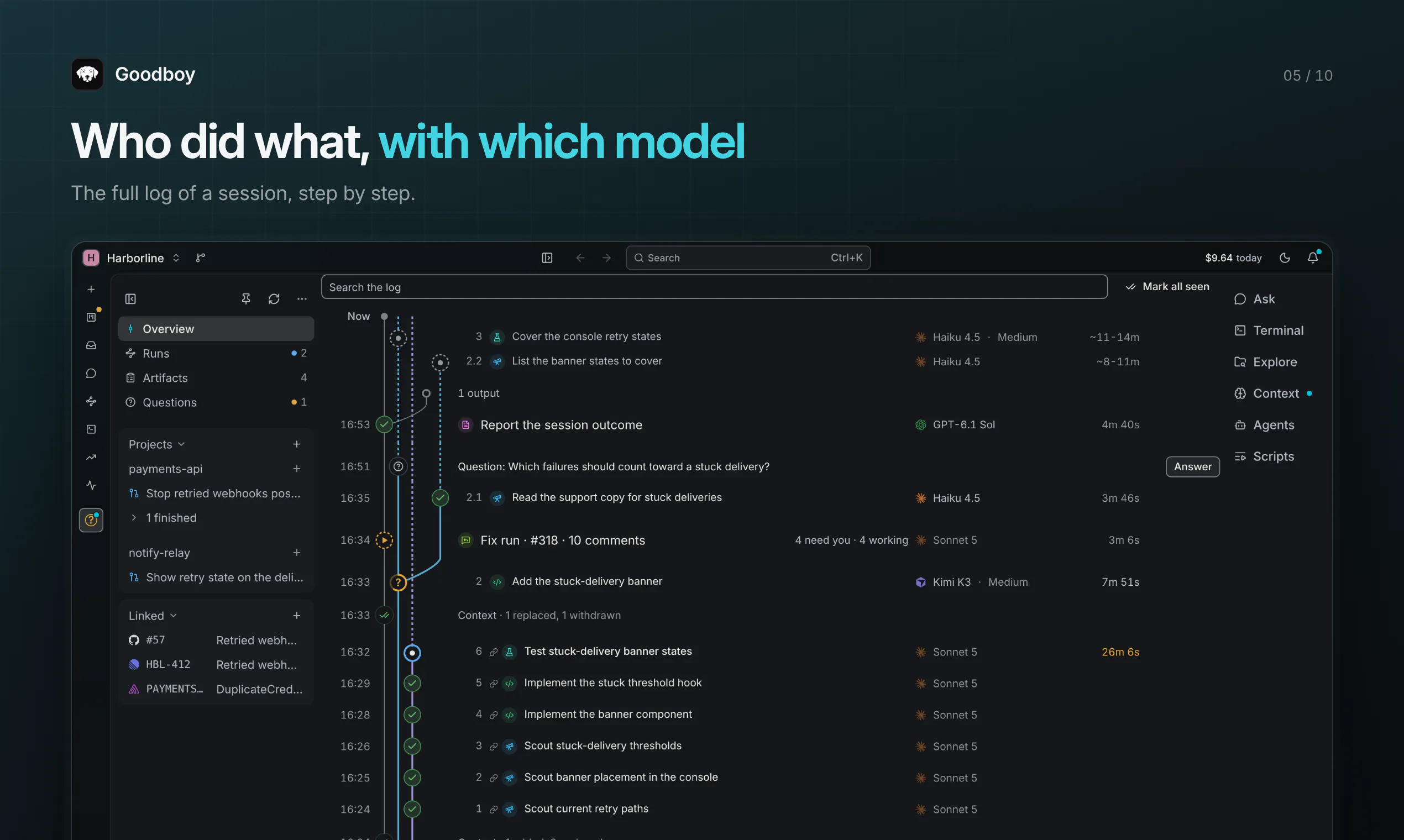Click the 16:32 in-progress timeline marker
This screenshot has width=1404, height=840.
coord(412,653)
